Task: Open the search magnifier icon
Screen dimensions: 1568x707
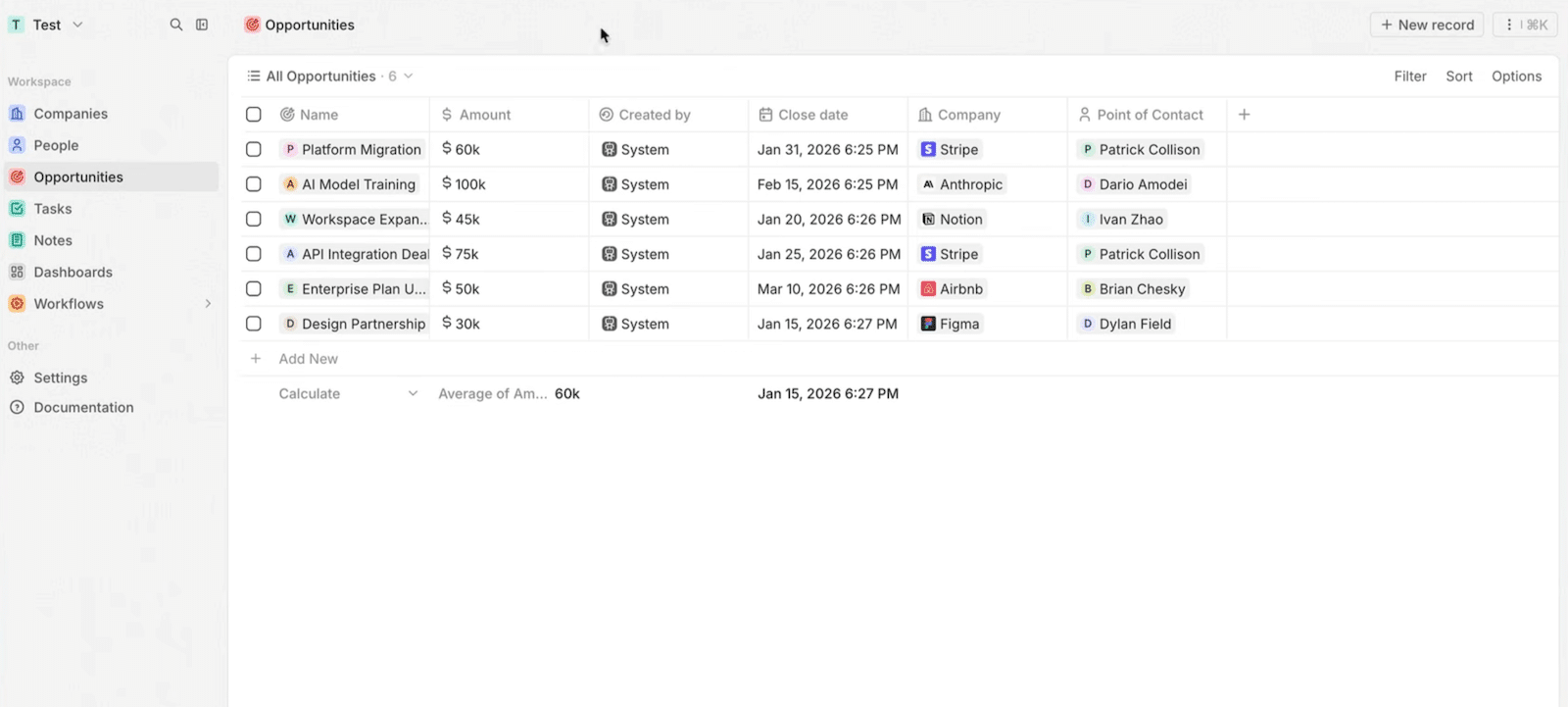Action: point(176,25)
